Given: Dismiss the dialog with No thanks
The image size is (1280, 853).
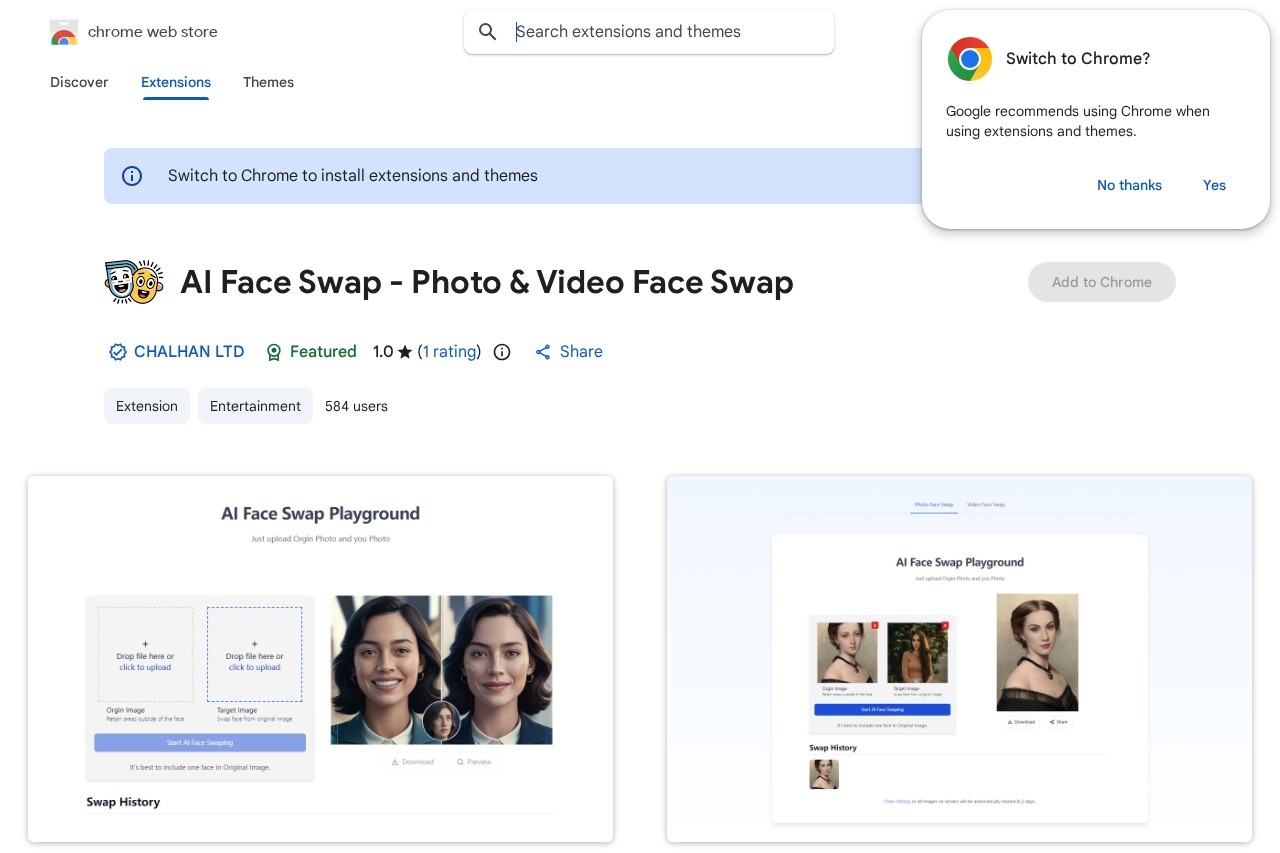Looking at the screenshot, I should [1129, 185].
